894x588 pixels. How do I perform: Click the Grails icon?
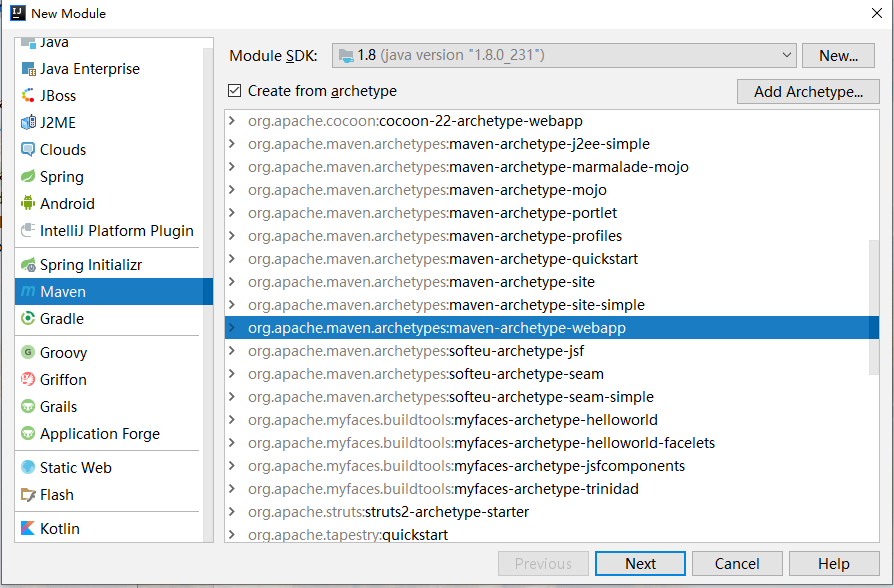coord(28,407)
